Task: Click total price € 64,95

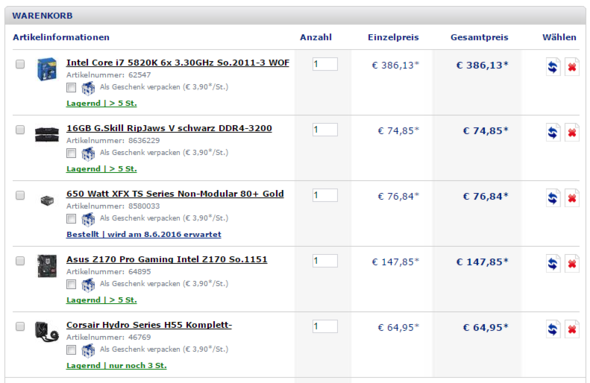Action: tap(485, 328)
